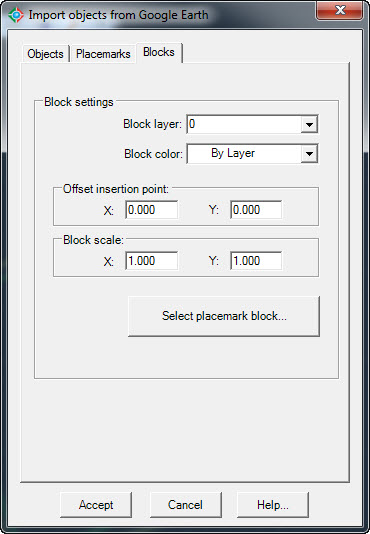Open the Placemarks tab
The width and height of the screenshot is (370, 534).
(x=103, y=54)
